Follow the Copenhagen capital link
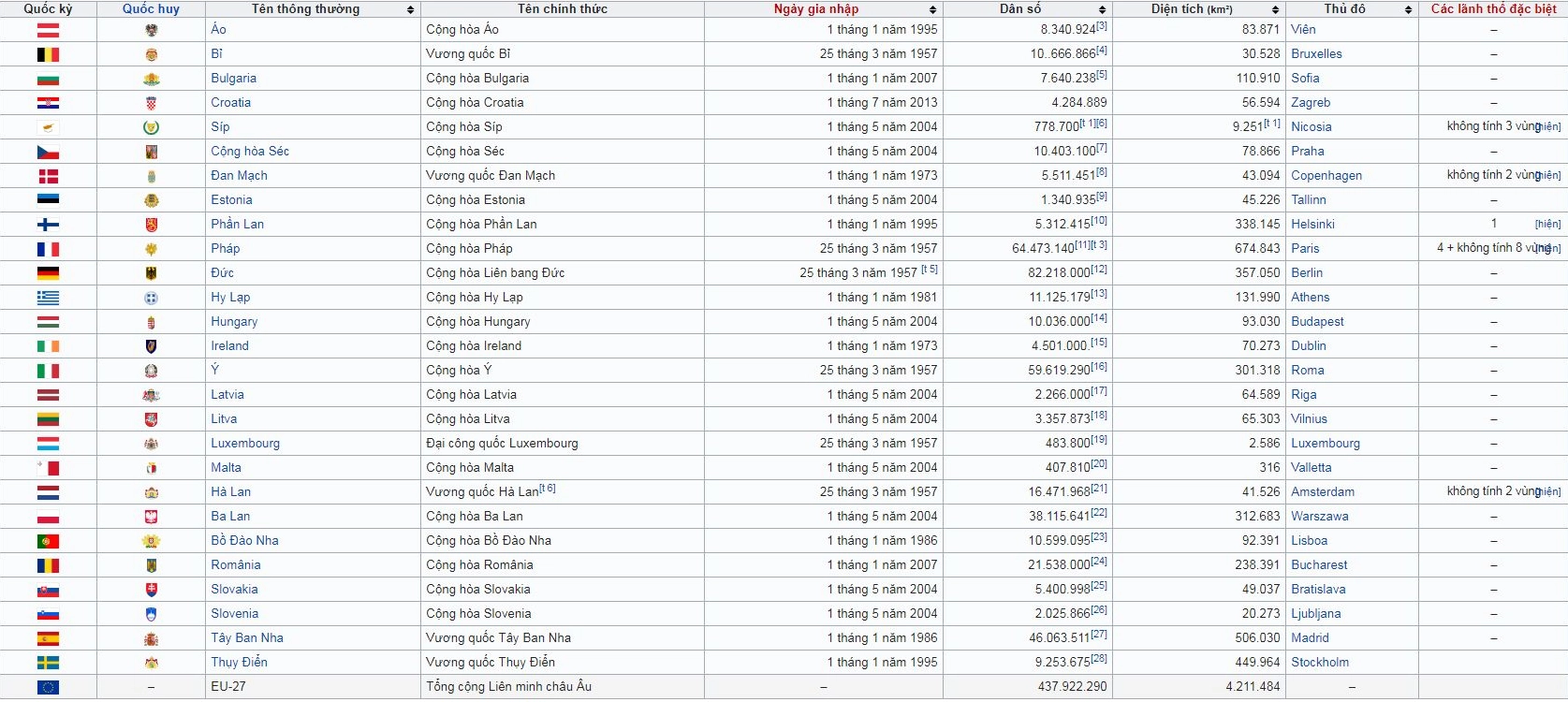The image size is (1568, 702). pos(1326,176)
